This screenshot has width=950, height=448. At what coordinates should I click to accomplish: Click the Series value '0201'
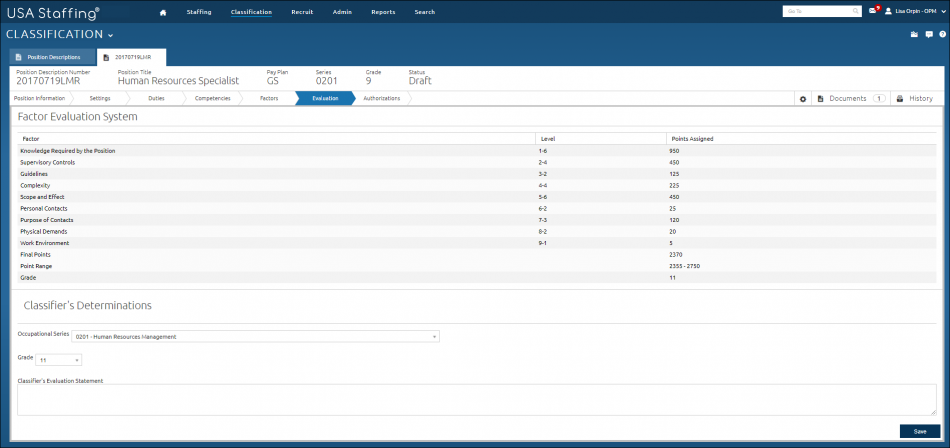pos(327,81)
